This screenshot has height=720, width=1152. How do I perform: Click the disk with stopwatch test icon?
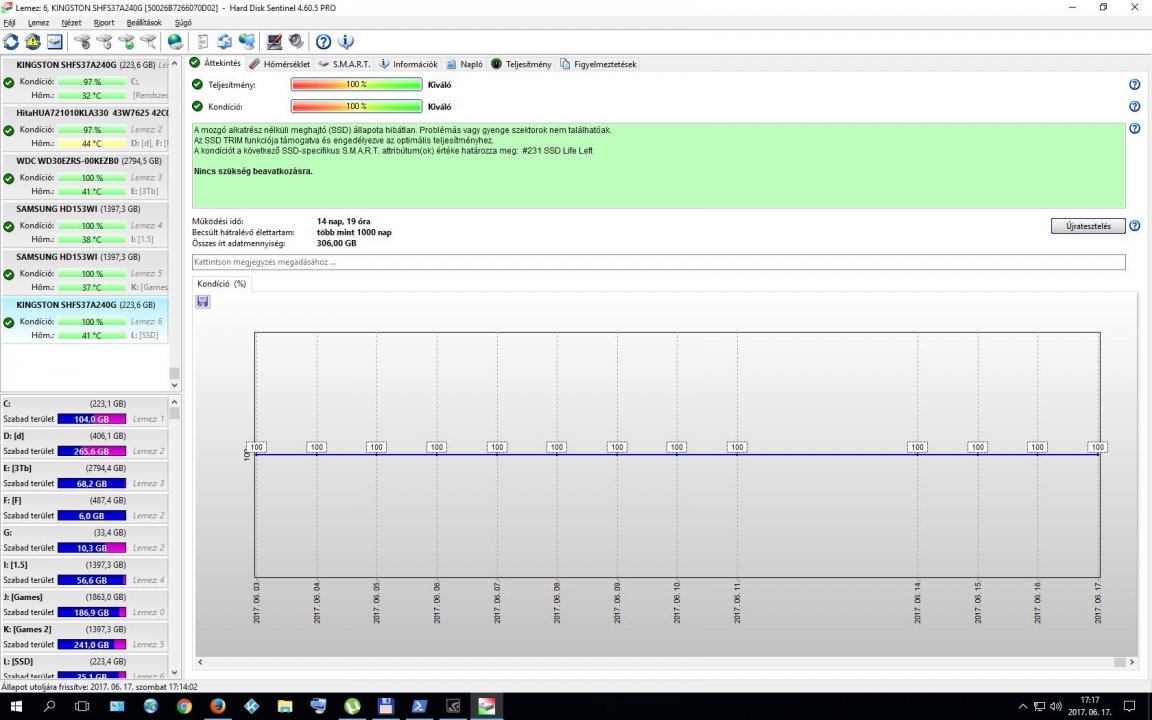(82, 42)
